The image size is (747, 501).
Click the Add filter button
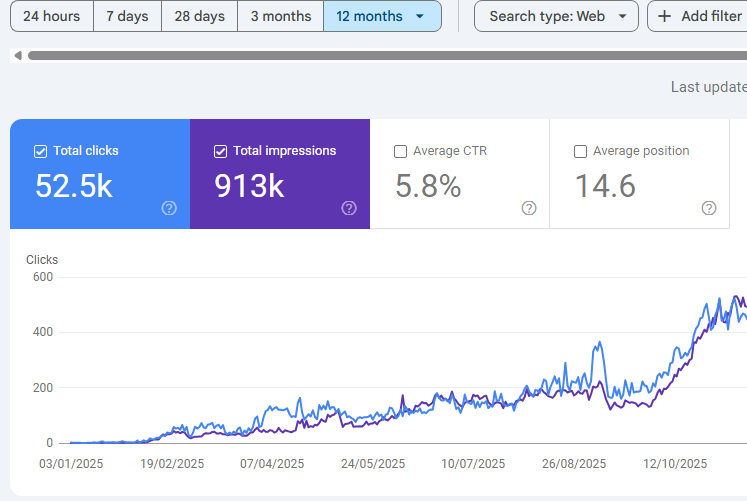(x=698, y=17)
